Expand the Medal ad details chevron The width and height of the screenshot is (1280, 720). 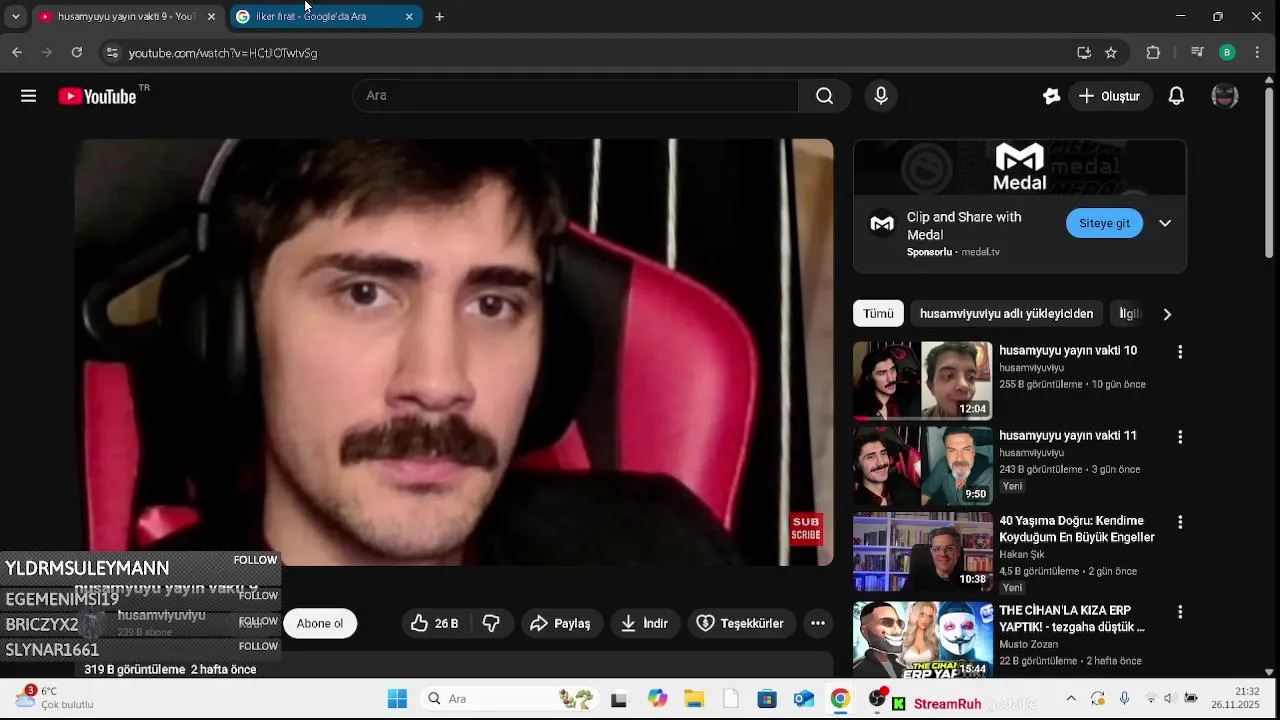point(1165,223)
